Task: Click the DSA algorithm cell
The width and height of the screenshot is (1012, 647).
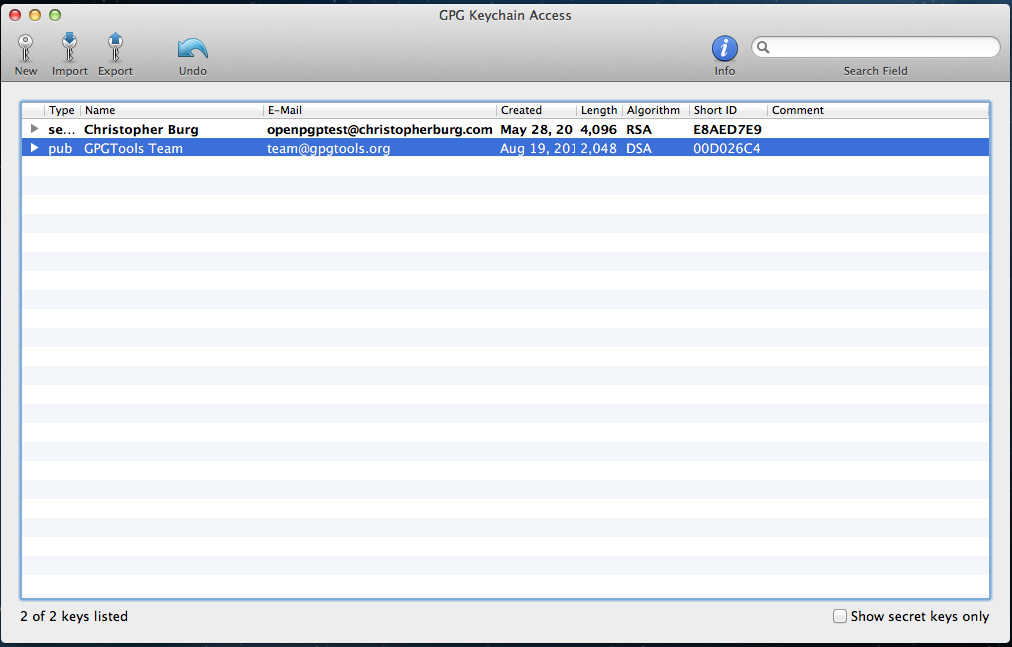Action: coord(639,148)
